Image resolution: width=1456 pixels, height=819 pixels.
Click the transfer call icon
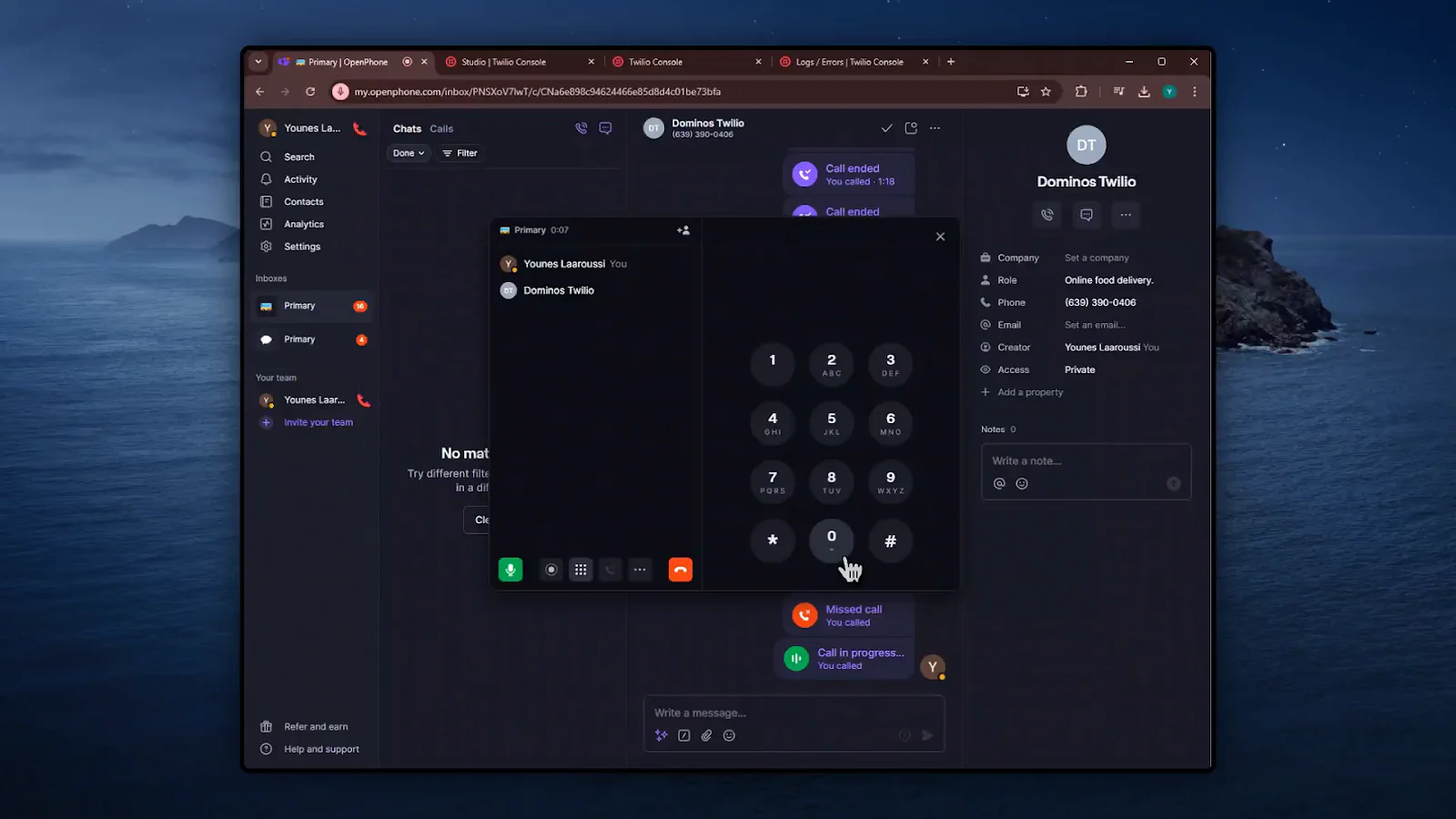pyautogui.click(x=611, y=570)
